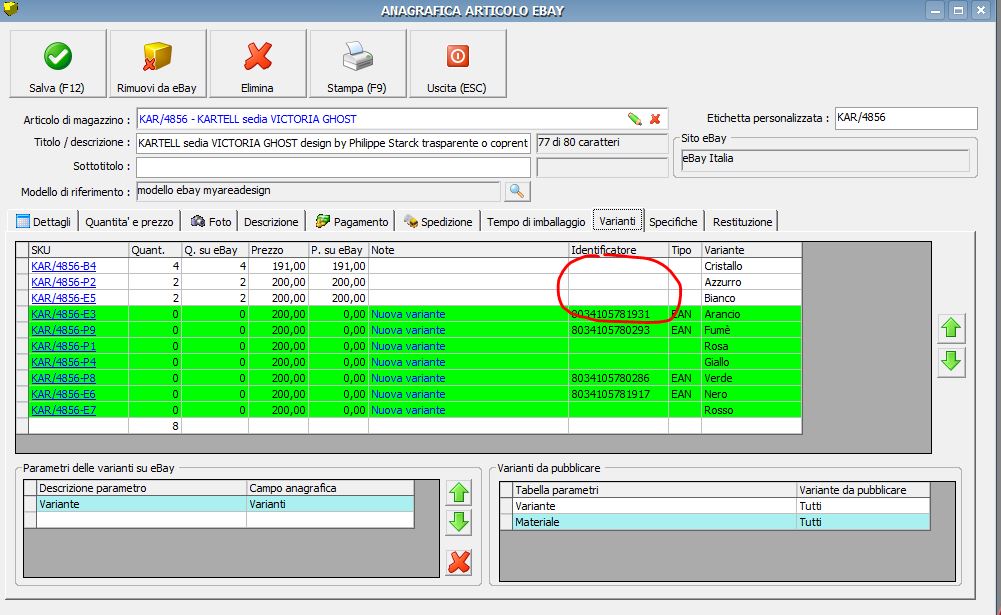The image size is (1001, 615).
Task: Click the Uscita (ESC) exit button
Action: (457, 64)
